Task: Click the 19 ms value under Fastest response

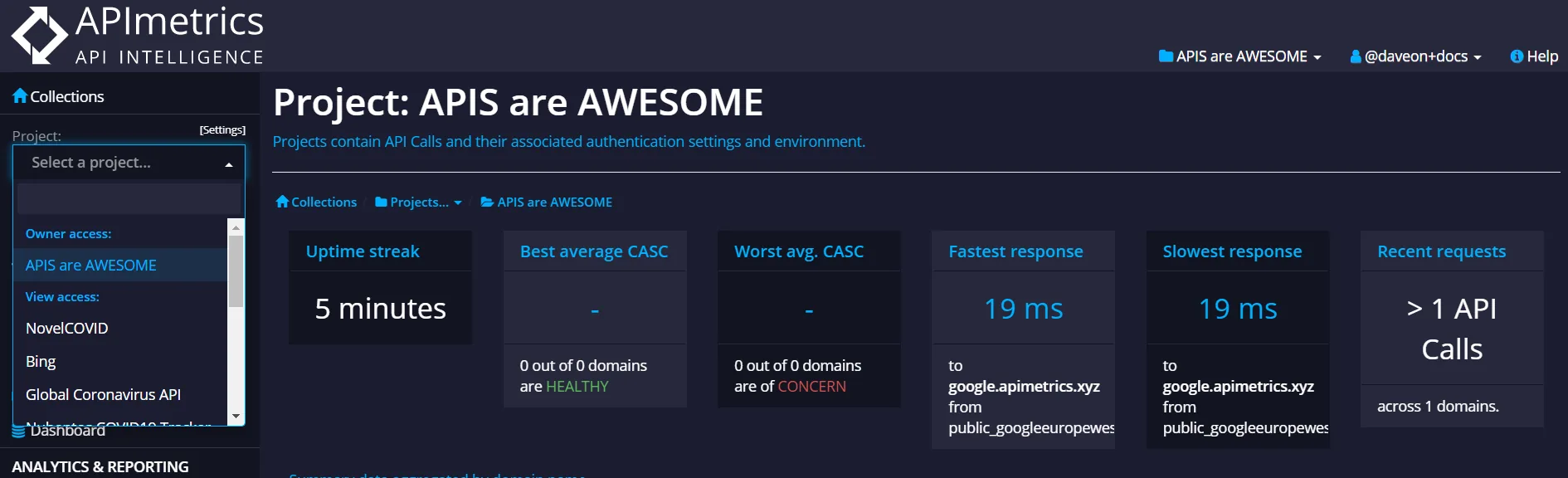Action: [x=1024, y=309]
